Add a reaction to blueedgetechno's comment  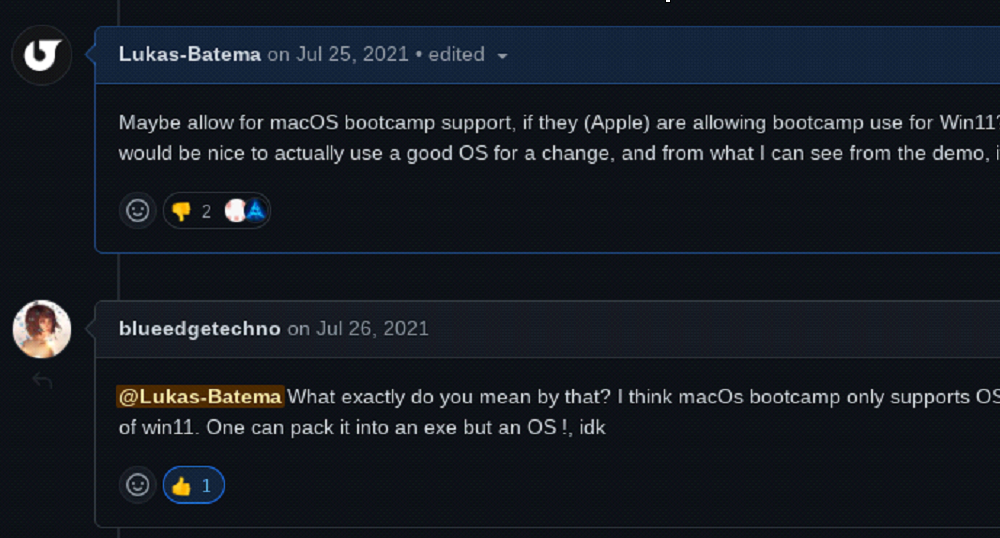point(138,485)
